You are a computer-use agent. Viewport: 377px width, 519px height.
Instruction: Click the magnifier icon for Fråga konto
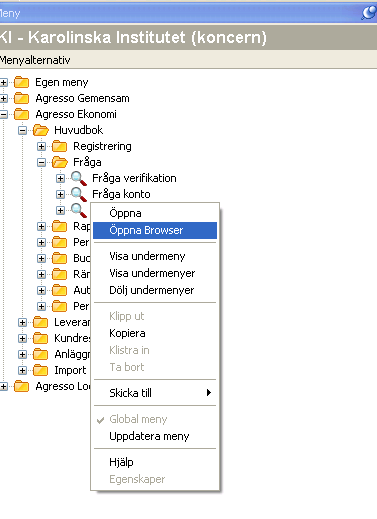pos(79,194)
